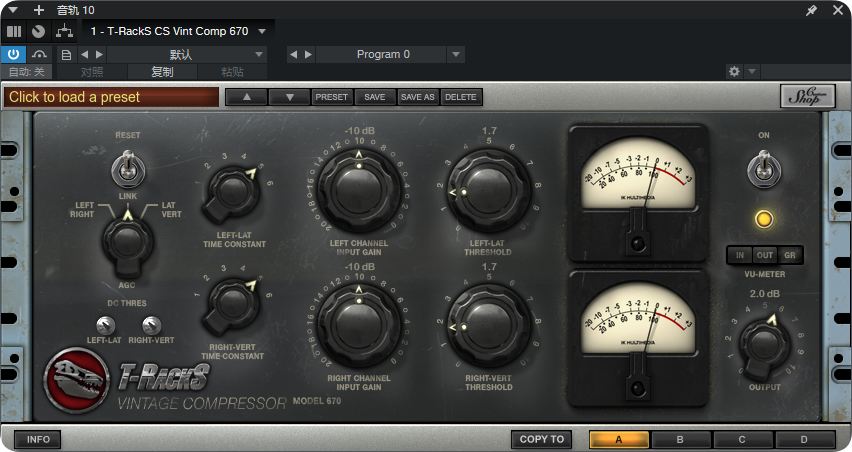Expand the dropdown beside settings gear
Screen dimensions: 852x452
point(752,71)
